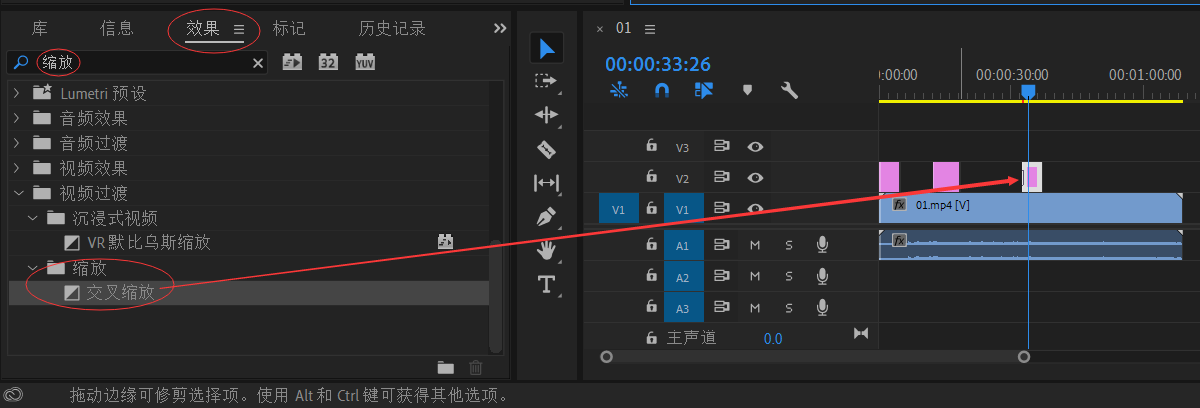Switch to the 信息 tab
1200x408 pixels.
(117, 29)
